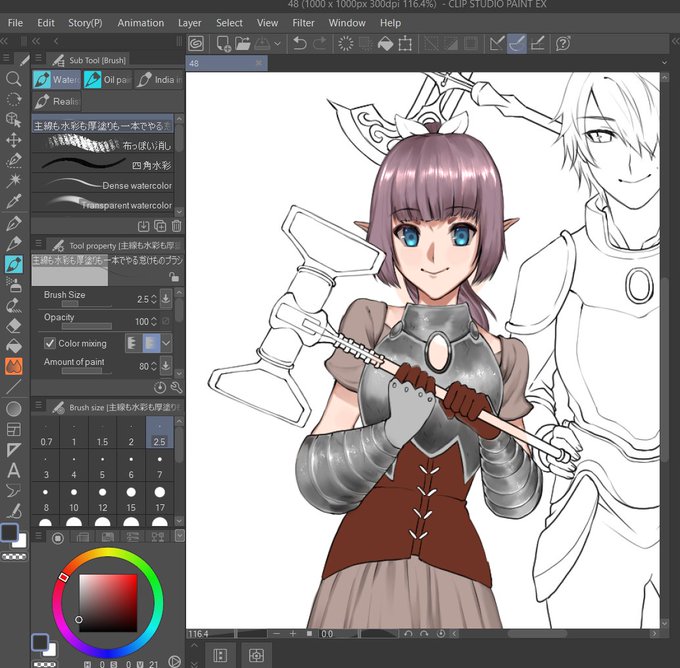Viewport: 680px width, 668px height.
Task: Select the Selection pen tool
Action: point(13,160)
